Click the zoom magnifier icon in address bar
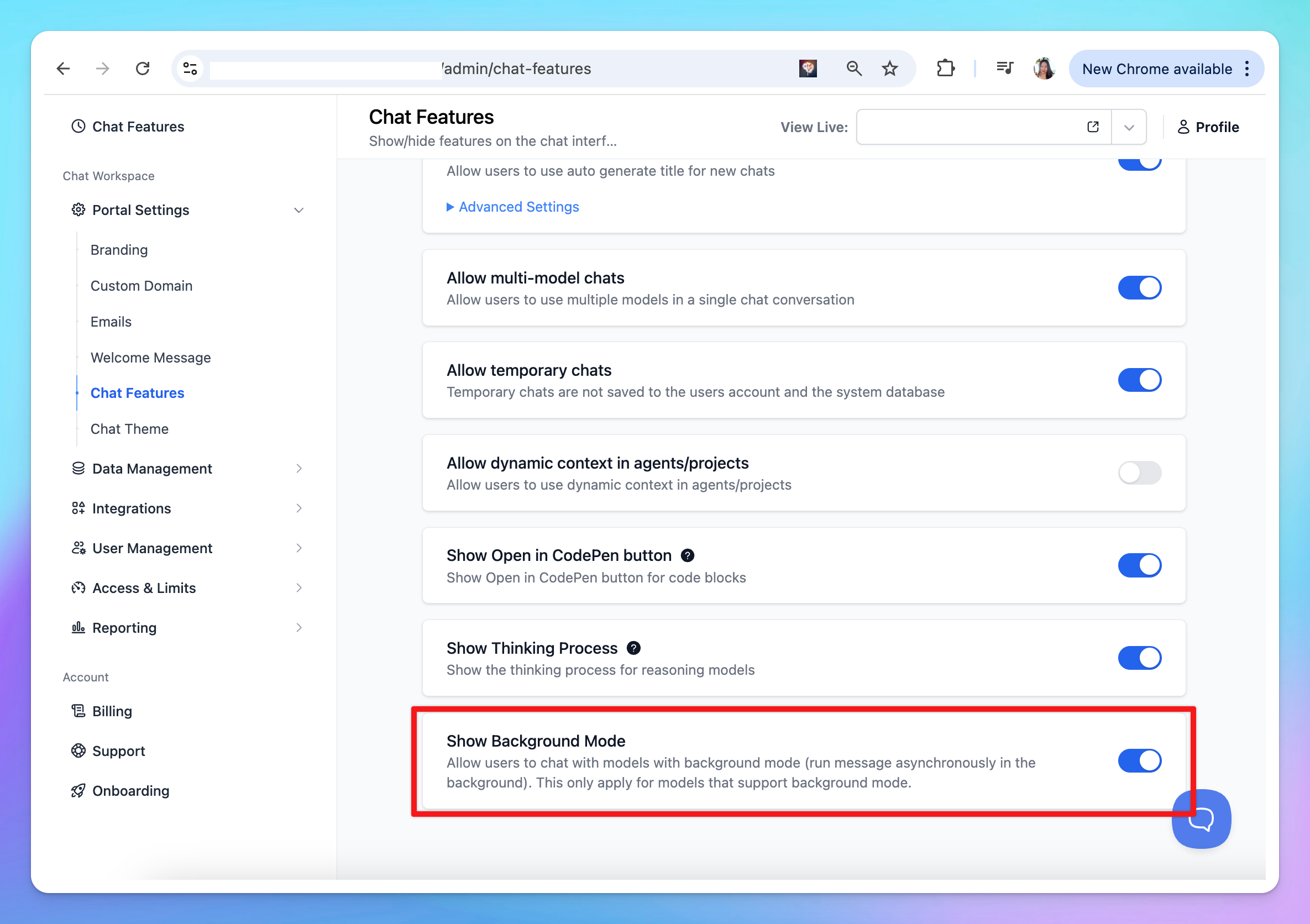 tap(853, 69)
